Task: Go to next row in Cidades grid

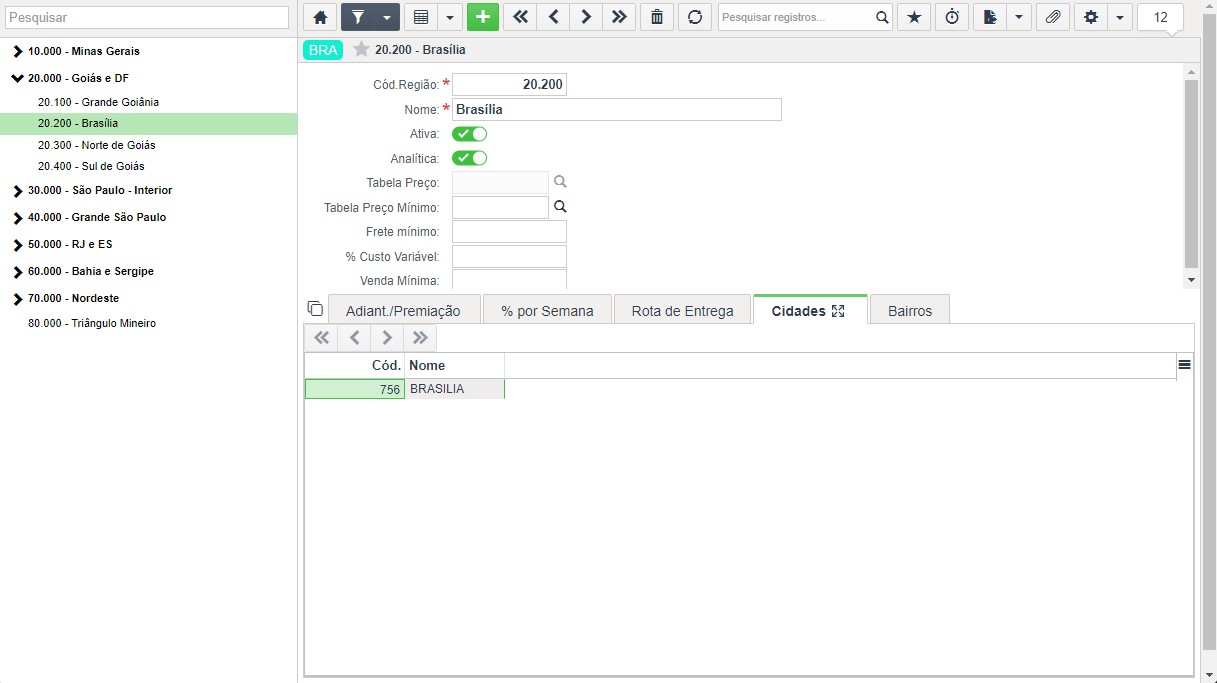Action: pos(387,338)
